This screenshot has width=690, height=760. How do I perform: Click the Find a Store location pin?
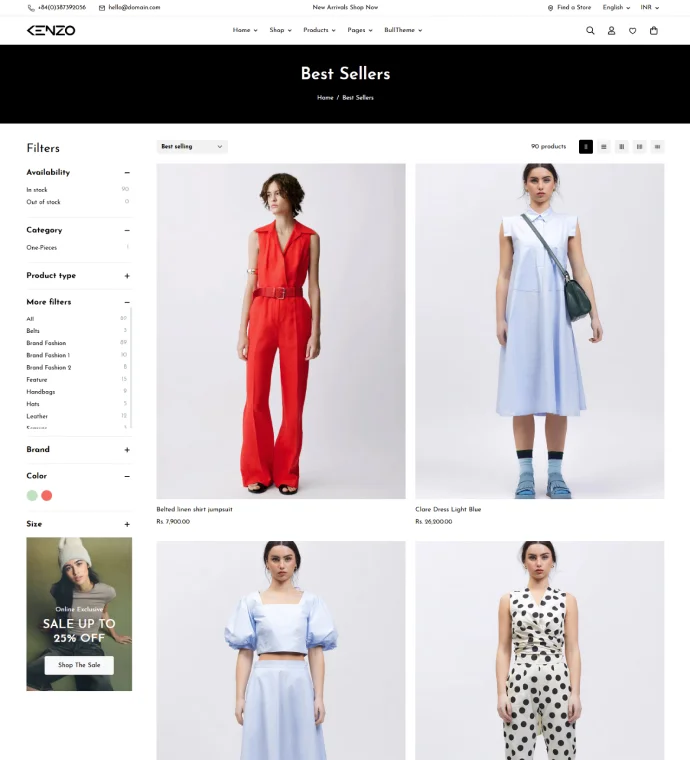point(550,8)
